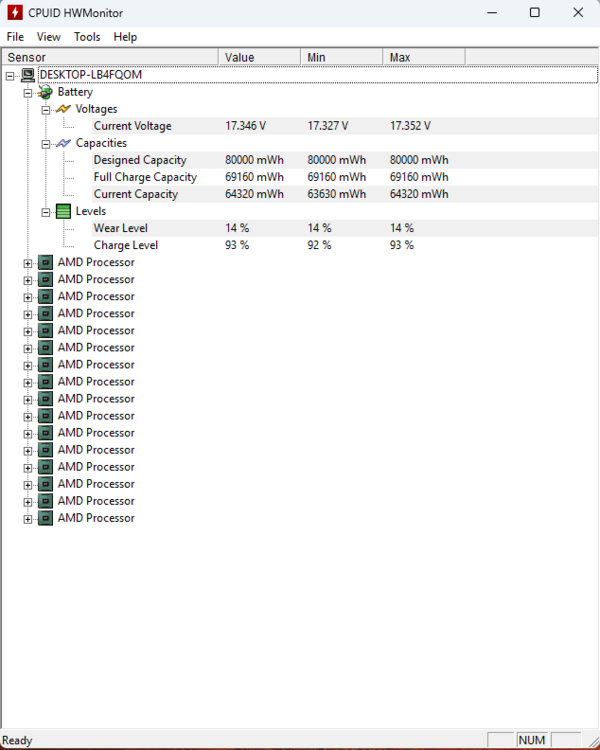Click the Voltages zigzag icon
This screenshot has height=750, width=600.
point(63,109)
